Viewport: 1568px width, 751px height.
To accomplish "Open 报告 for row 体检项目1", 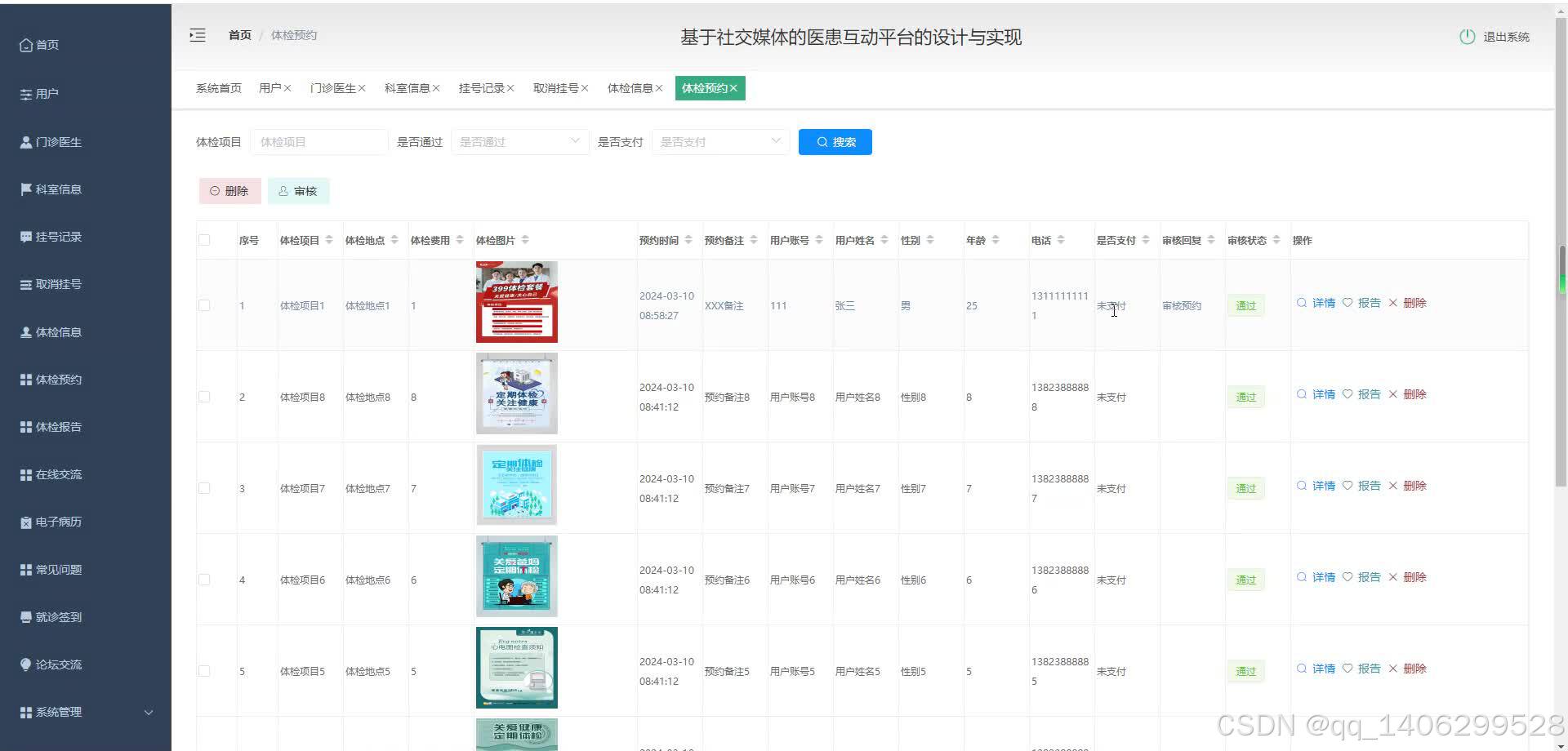I will [1362, 303].
